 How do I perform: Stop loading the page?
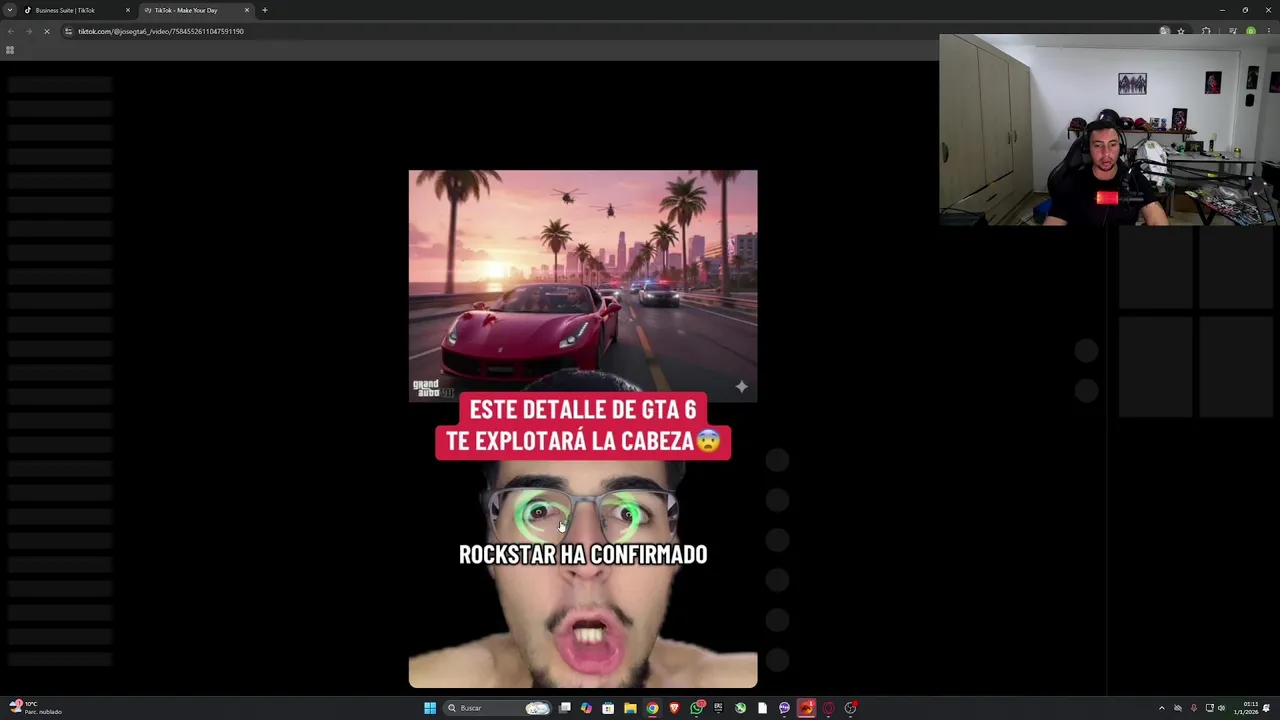tap(46, 31)
